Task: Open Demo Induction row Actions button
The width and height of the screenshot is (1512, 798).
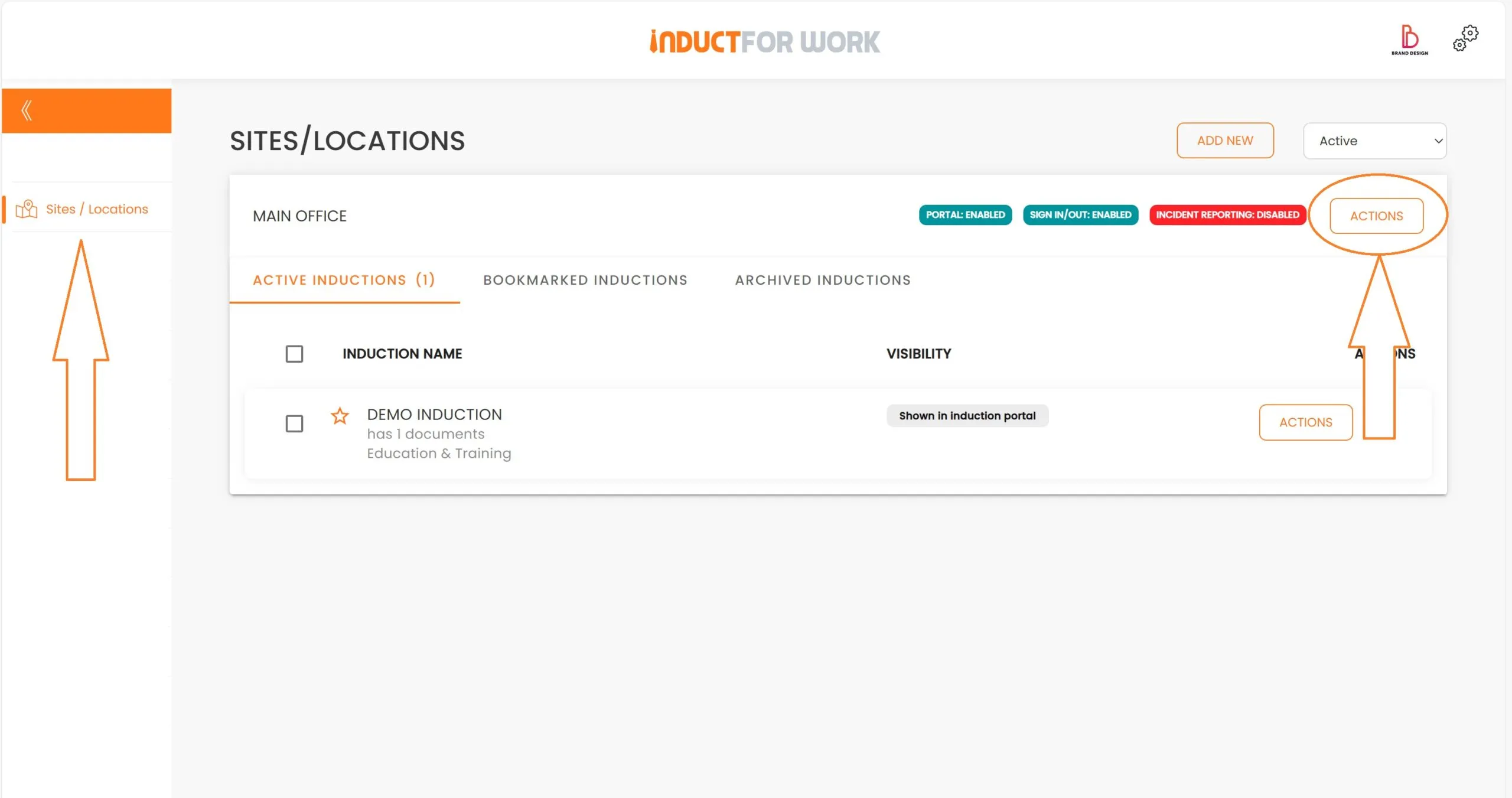Action: (x=1305, y=422)
